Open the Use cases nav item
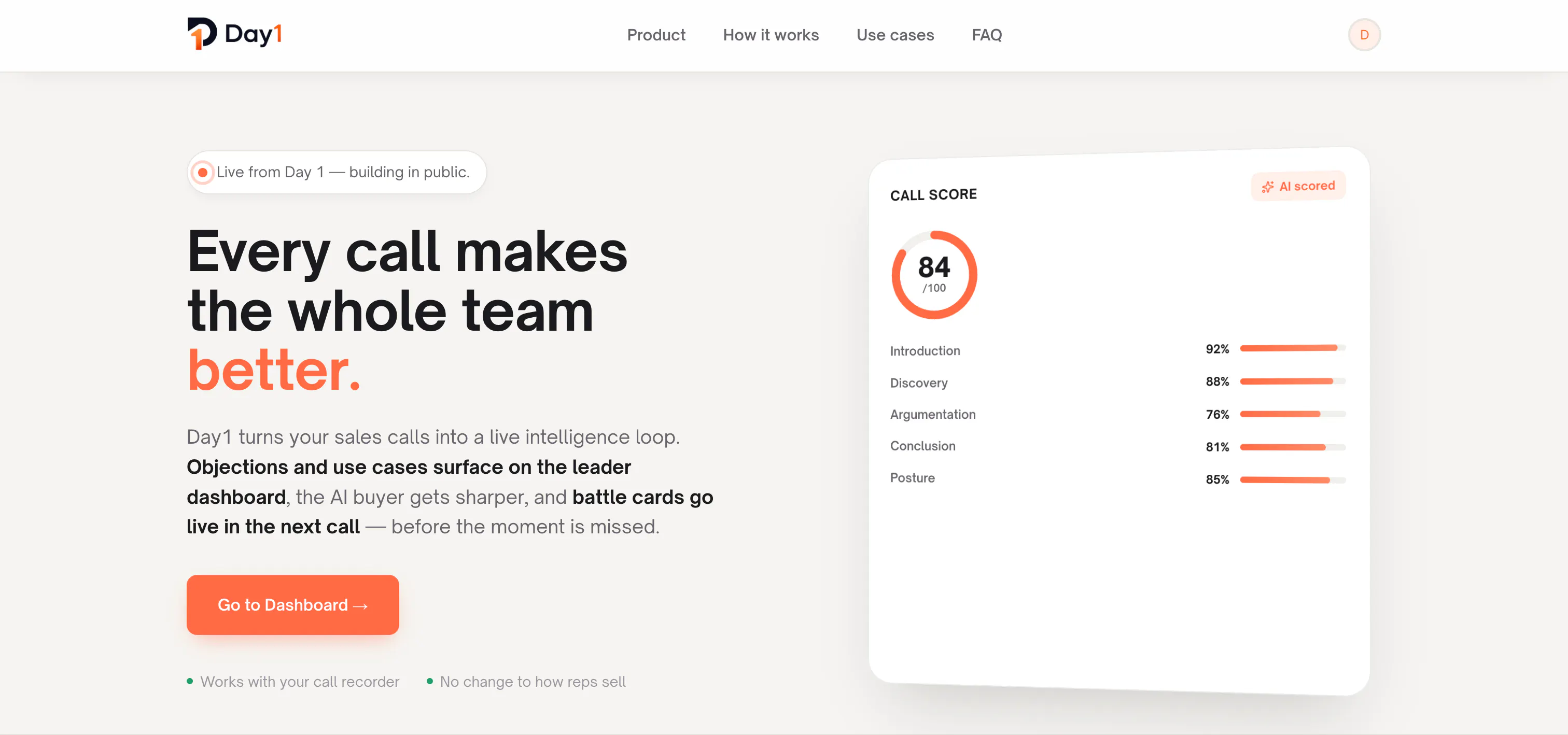 click(x=895, y=35)
